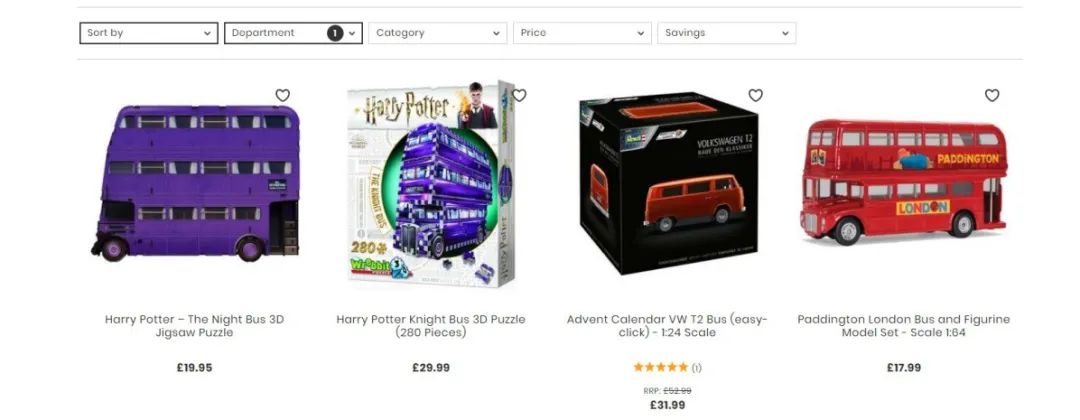Open the Category filter dropdown
The width and height of the screenshot is (1080, 420).
(438, 33)
